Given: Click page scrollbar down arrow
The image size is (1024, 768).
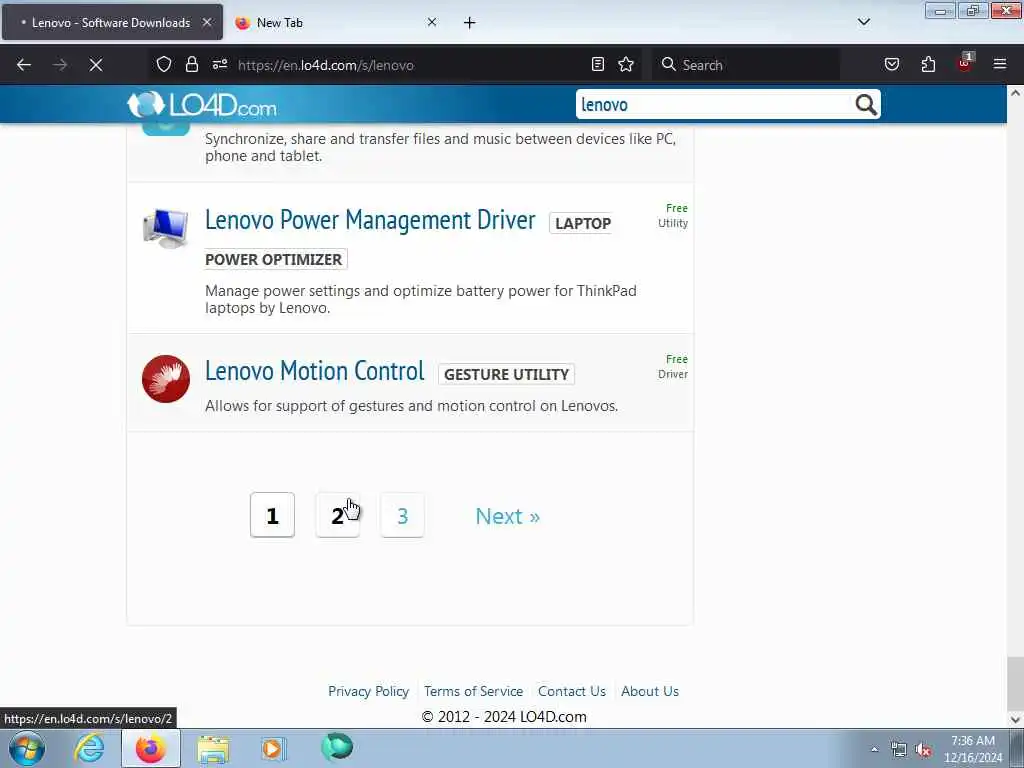Looking at the screenshot, I should [x=1015, y=720].
